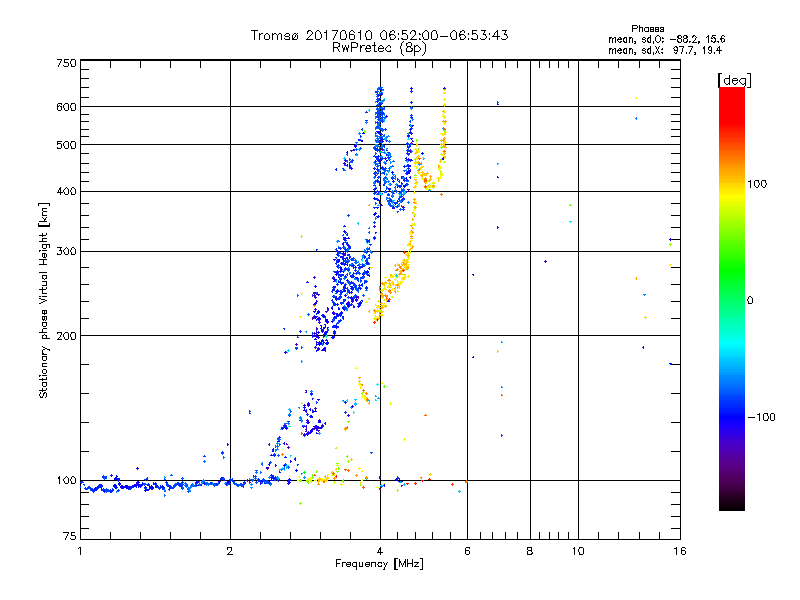Select the mean, sd,O statistics line

point(666,39)
